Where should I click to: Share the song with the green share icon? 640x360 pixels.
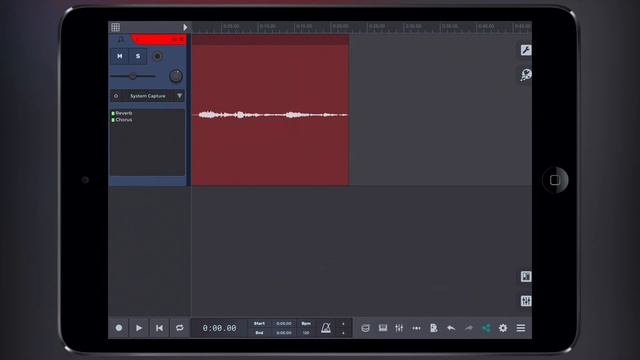pos(486,328)
